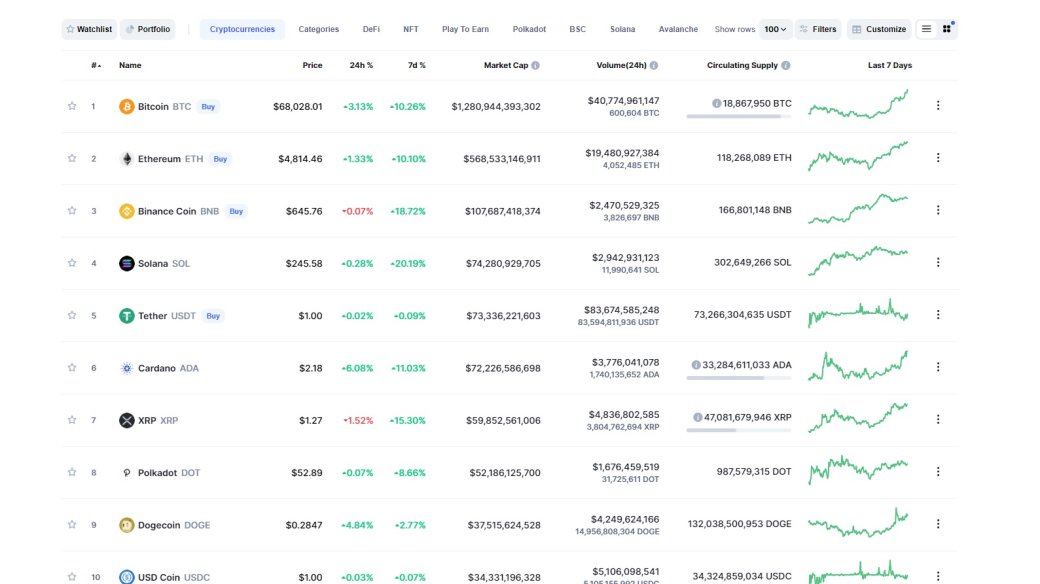Click the Binance Coin logo

point(127,211)
